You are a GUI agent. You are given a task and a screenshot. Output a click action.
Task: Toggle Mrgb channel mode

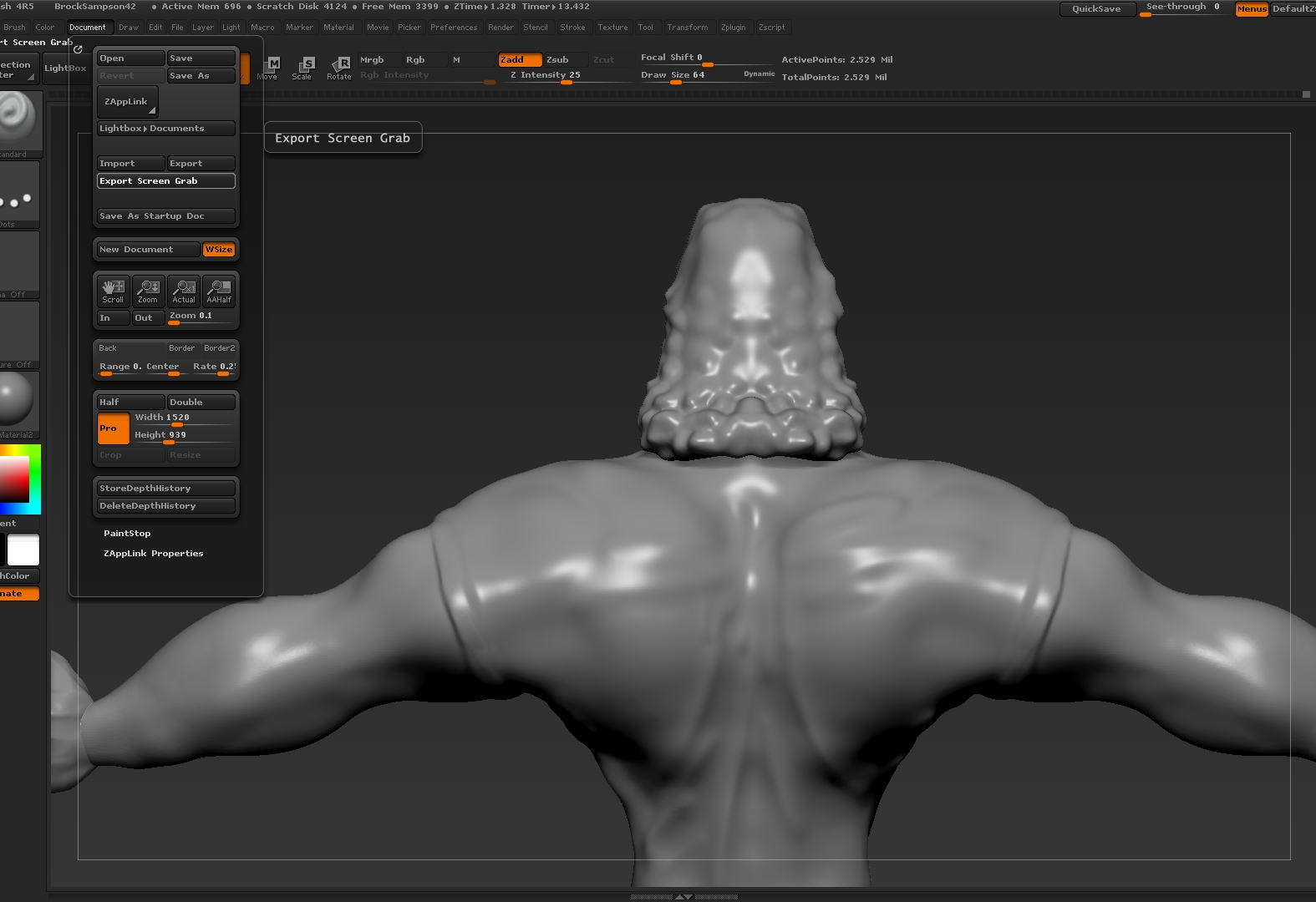click(x=379, y=60)
